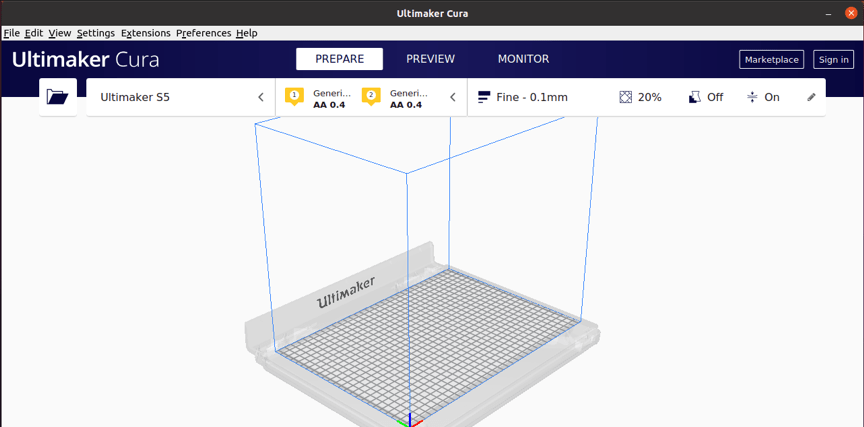Viewport: 864px width, 427px height.
Task: Click the Ultimaker S5 printer name
Action: [x=135, y=98]
